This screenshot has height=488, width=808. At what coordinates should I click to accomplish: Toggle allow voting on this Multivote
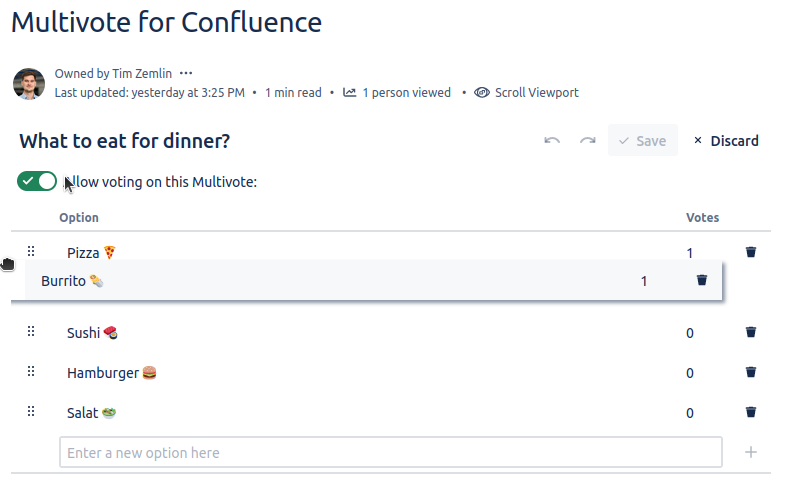pos(37,181)
